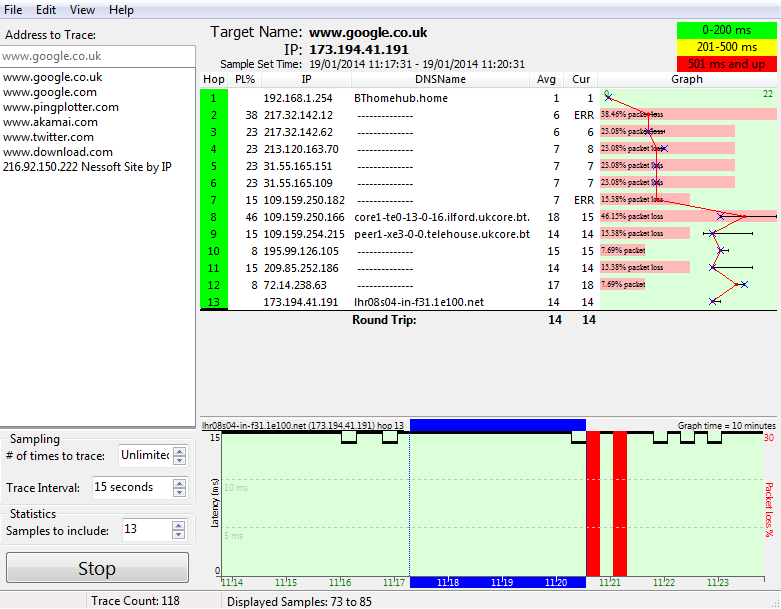Click the 11:22 mark on the time axis
The width and height of the screenshot is (781, 609).
664,582
